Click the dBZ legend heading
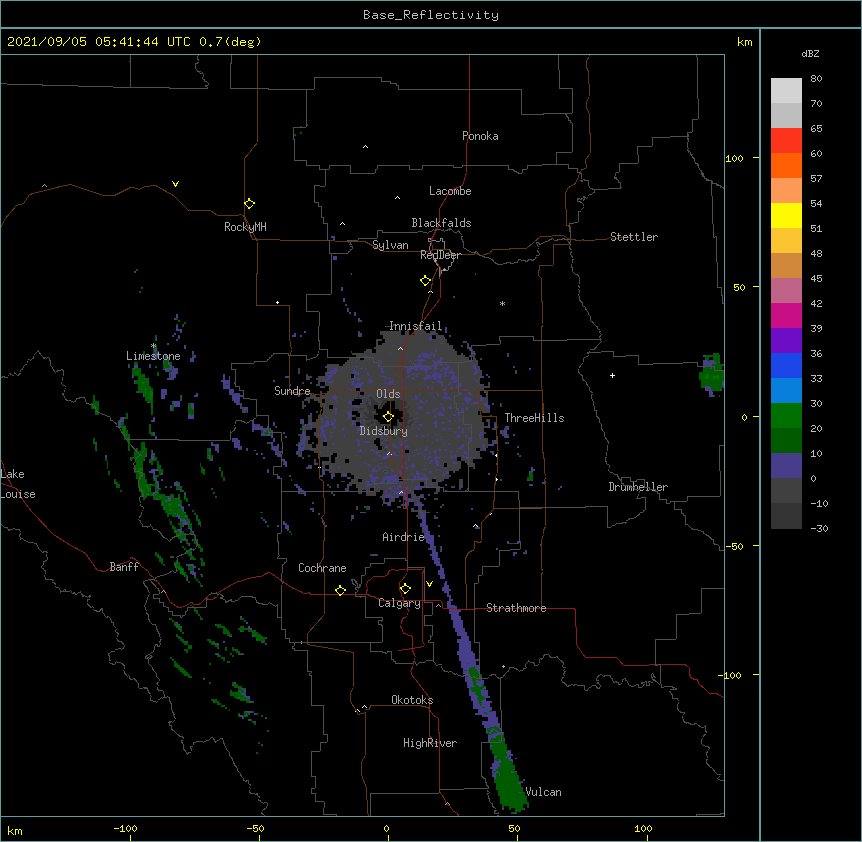The height and width of the screenshot is (842, 862). (x=810, y=54)
